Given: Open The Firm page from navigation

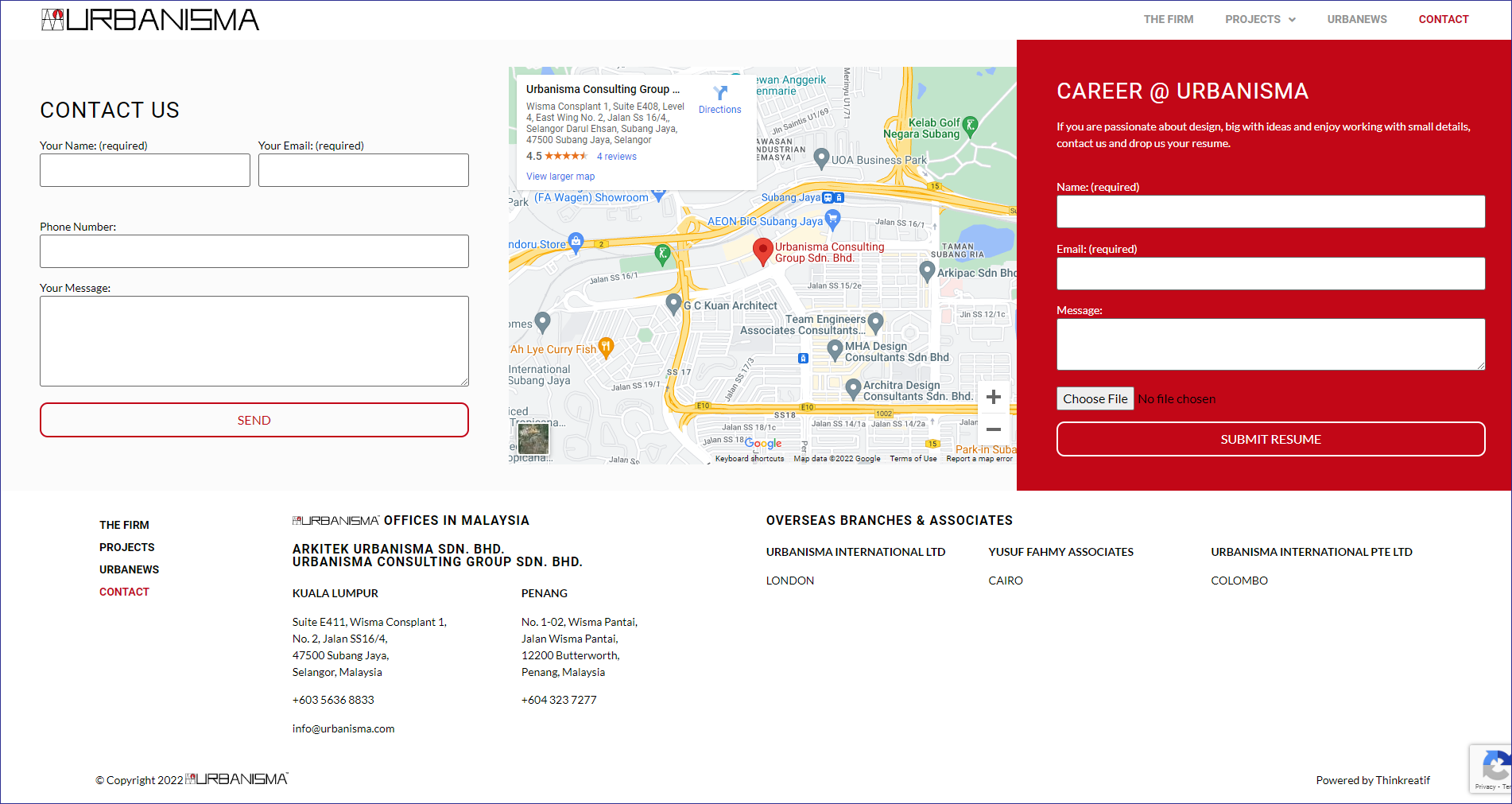Looking at the screenshot, I should tap(1168, 19).
